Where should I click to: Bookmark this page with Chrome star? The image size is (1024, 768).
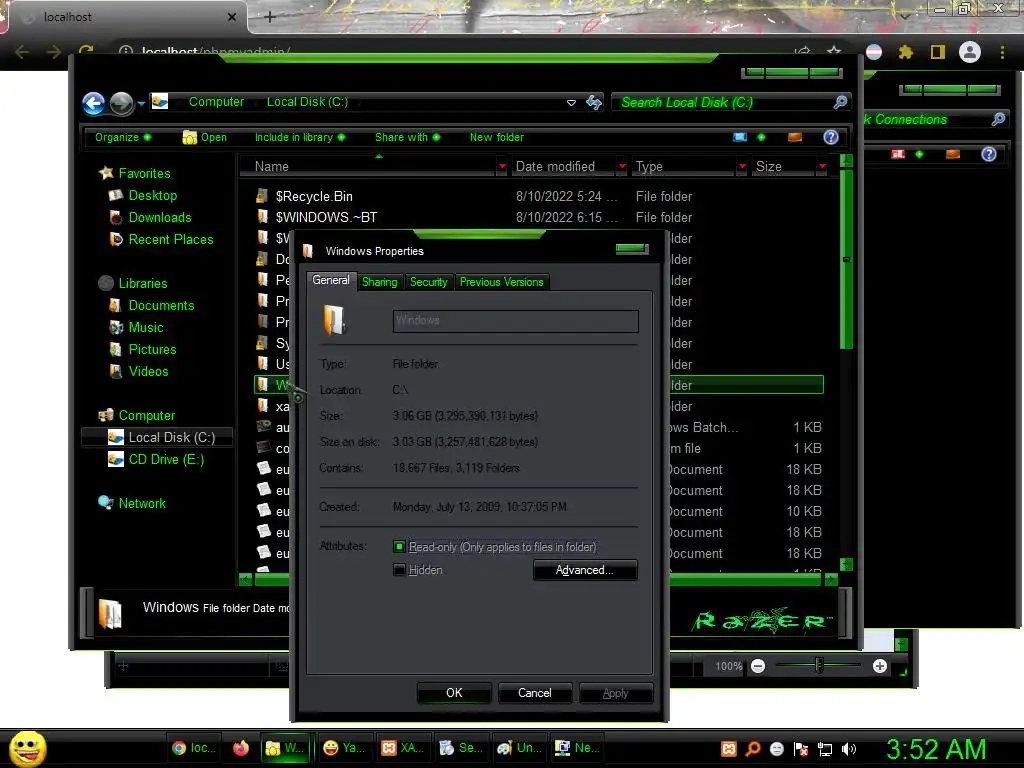(x=834, y=51)
